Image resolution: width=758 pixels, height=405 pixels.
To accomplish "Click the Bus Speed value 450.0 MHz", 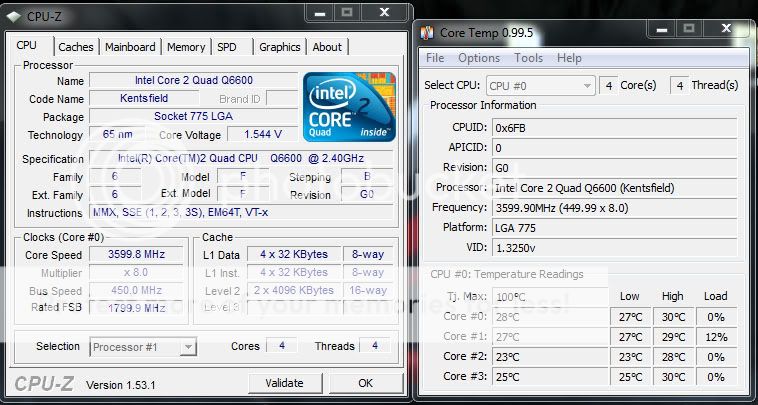I will point(136,290).
